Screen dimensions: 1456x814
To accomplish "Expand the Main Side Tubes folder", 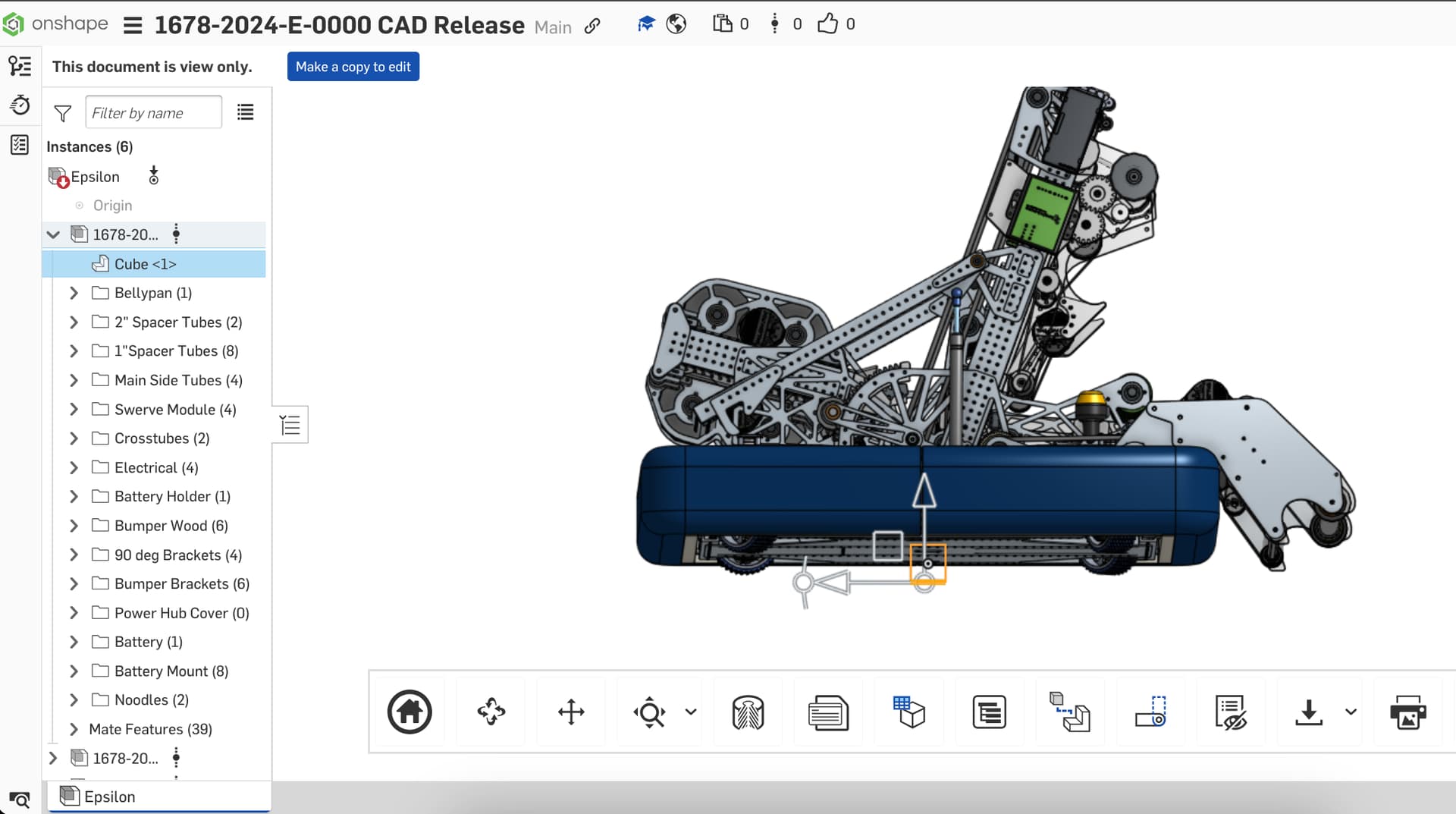I will click(74, 380).
